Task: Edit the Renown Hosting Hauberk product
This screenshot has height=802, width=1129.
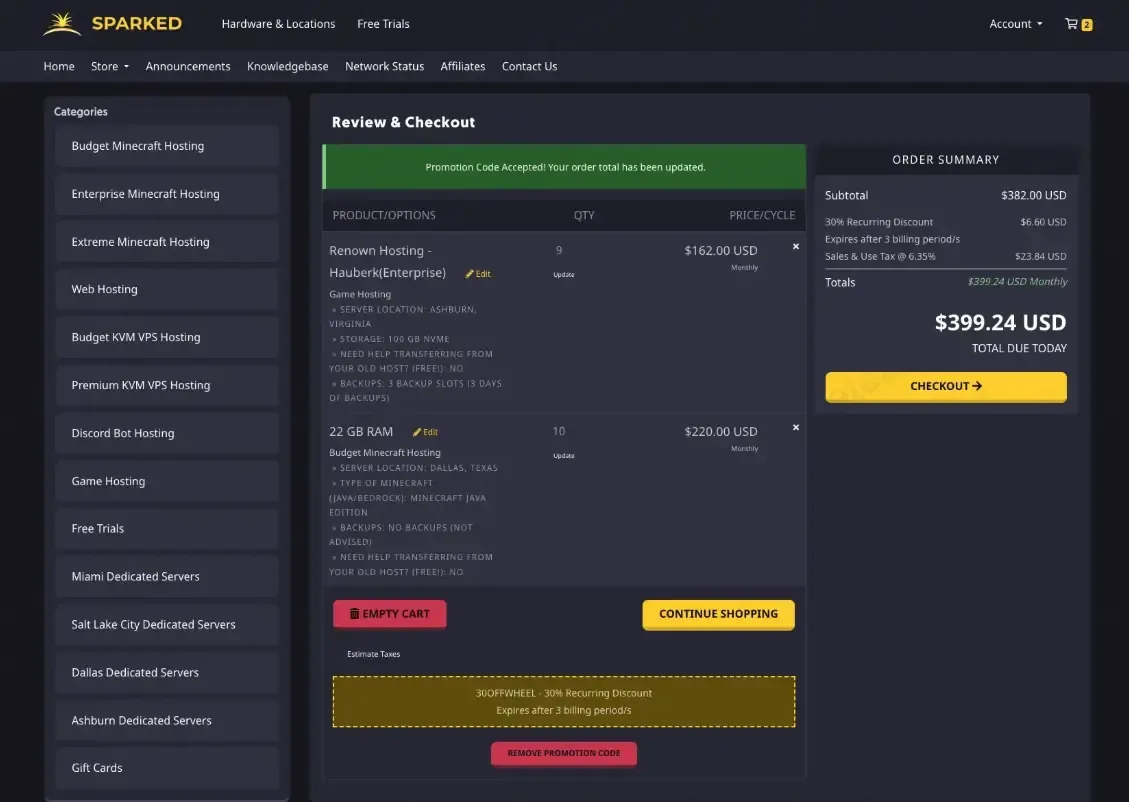Action: [478, 274]
